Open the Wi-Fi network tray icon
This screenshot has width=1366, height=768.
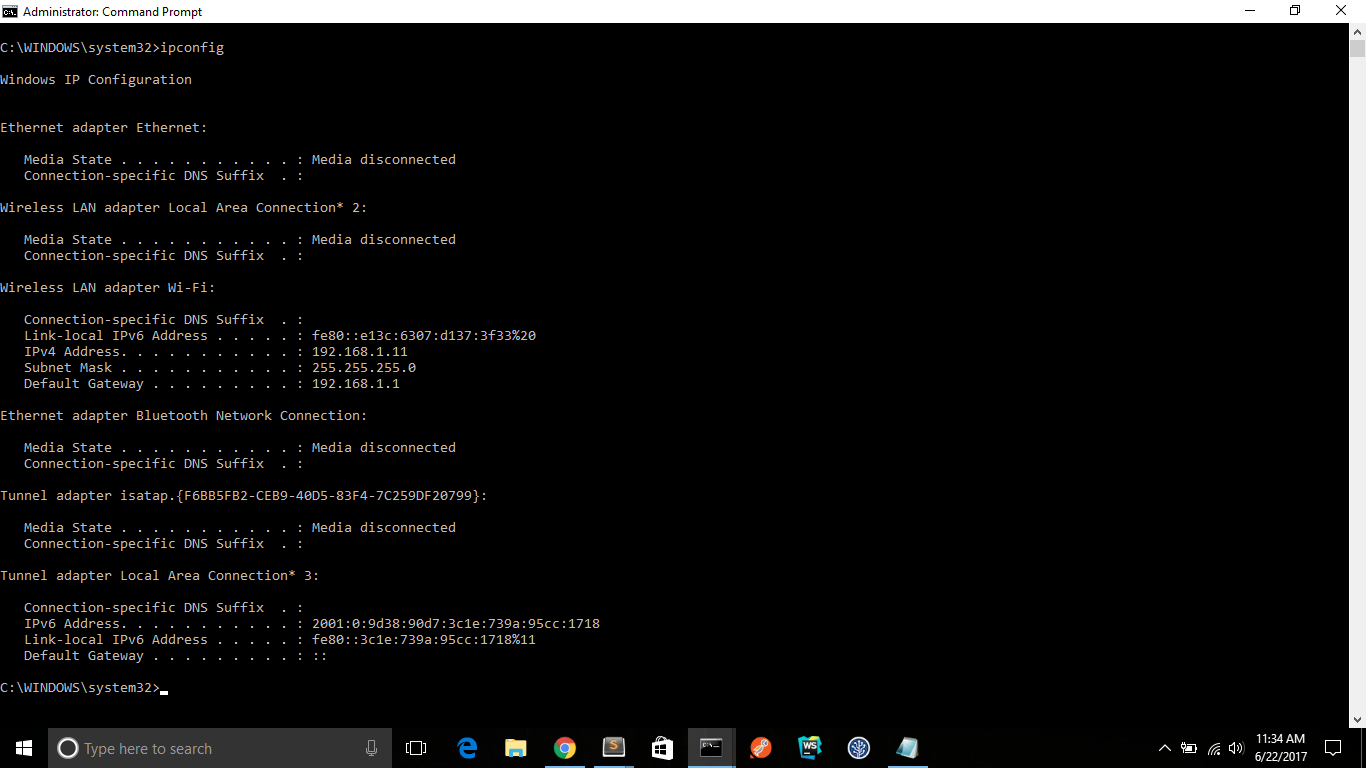(1214, 748)
